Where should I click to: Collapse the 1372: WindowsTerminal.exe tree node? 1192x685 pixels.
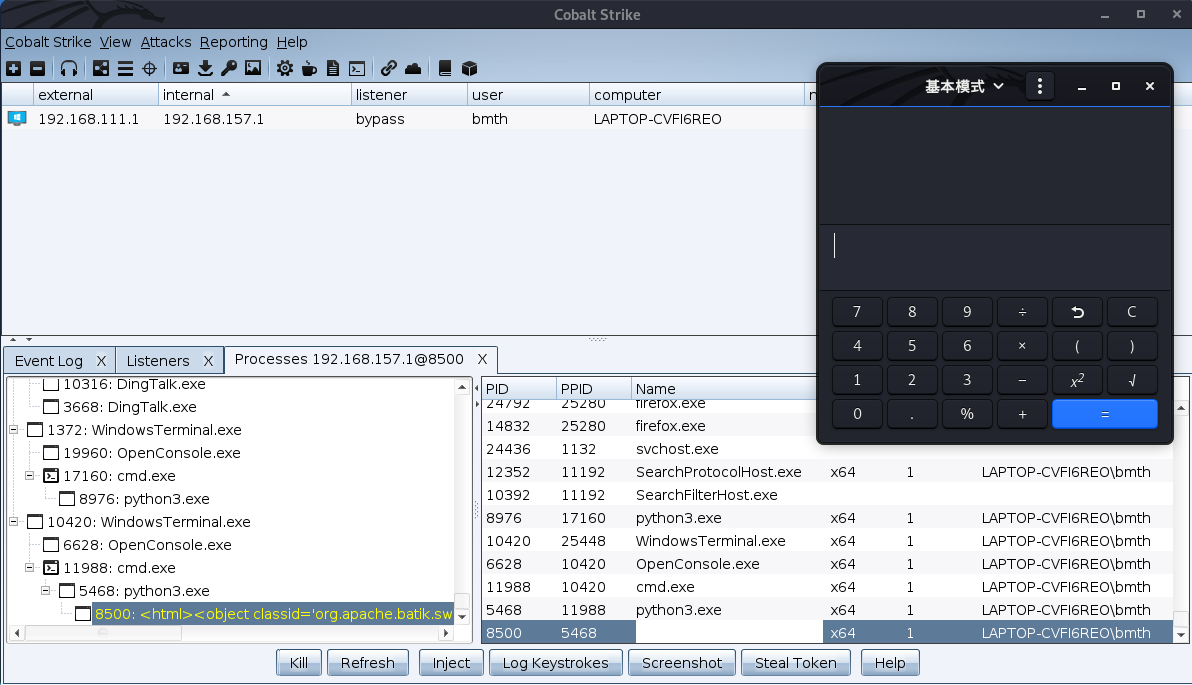click(x=14, y=430)
